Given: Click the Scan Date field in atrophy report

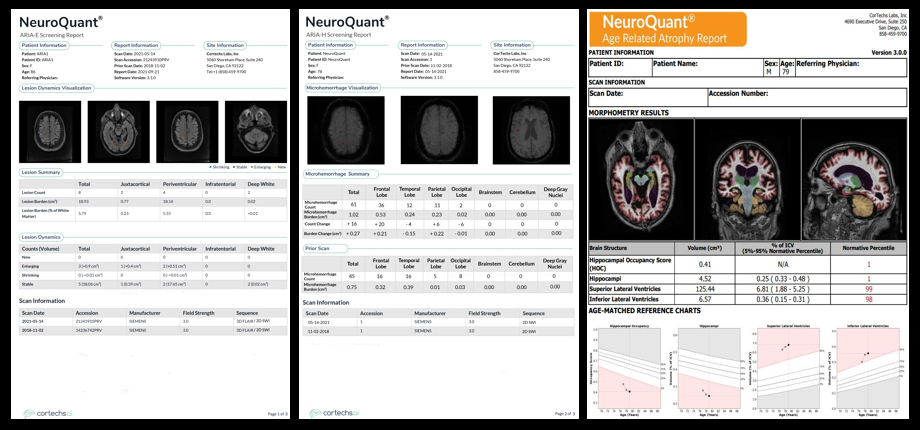Looking at the screenshot, I should pyautogui.click(x=648, y=97).
